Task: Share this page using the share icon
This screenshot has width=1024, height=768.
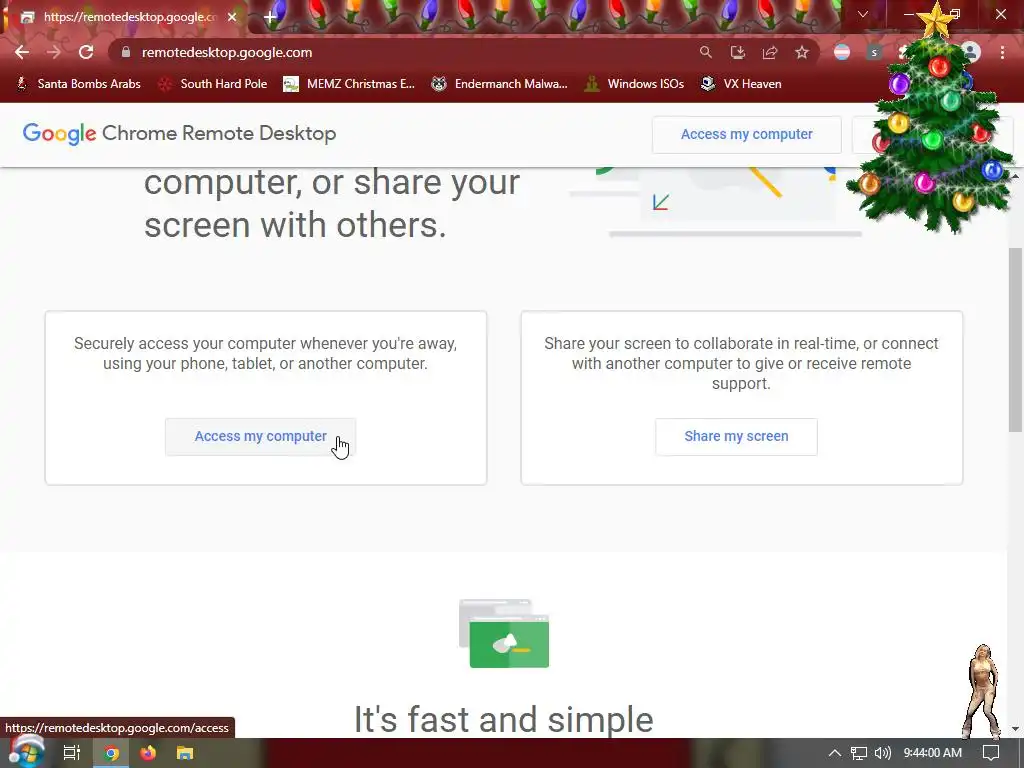Action: point(770,52)
